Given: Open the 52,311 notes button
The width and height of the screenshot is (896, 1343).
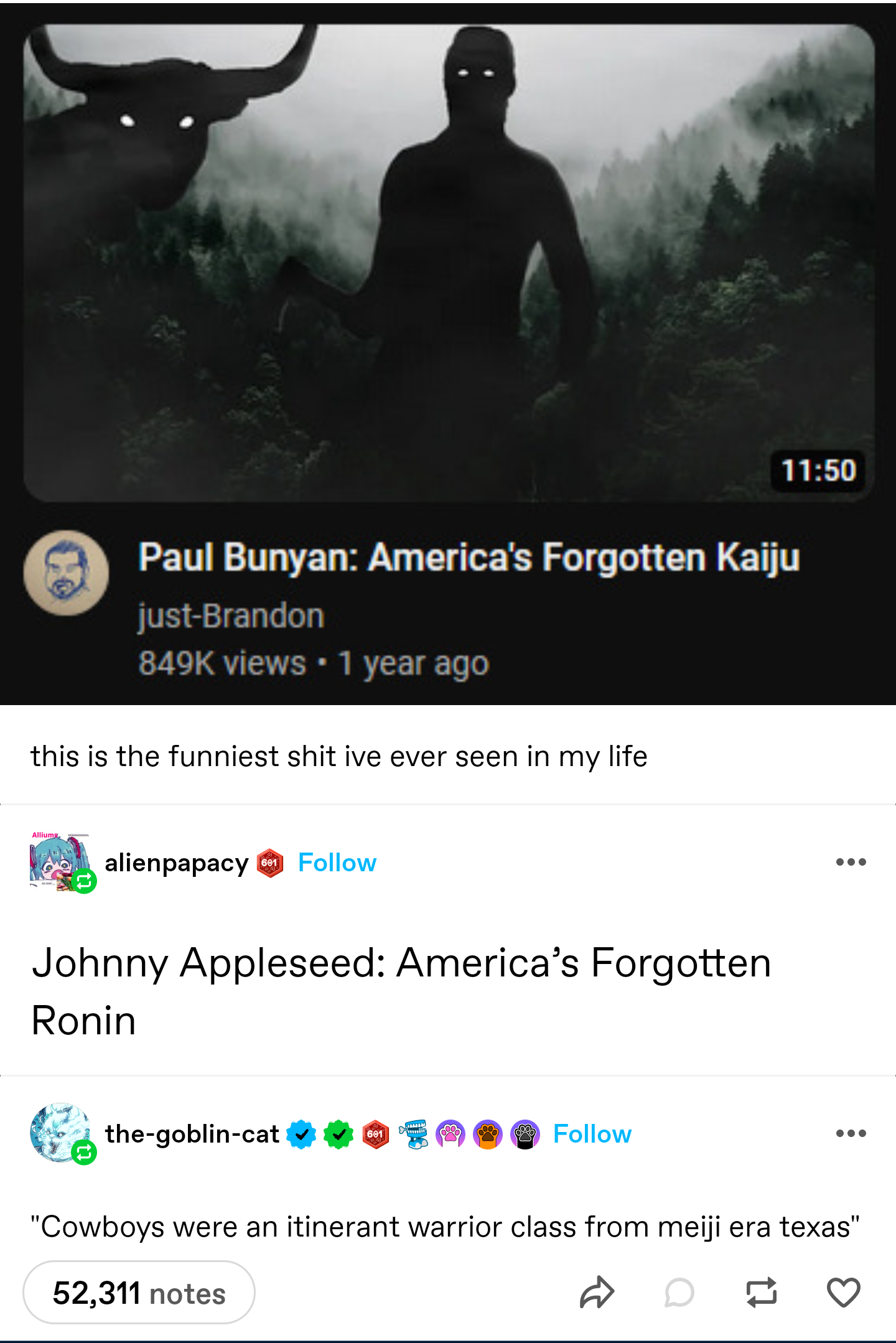Looking at the screenshot, I should click(139, 1293).
